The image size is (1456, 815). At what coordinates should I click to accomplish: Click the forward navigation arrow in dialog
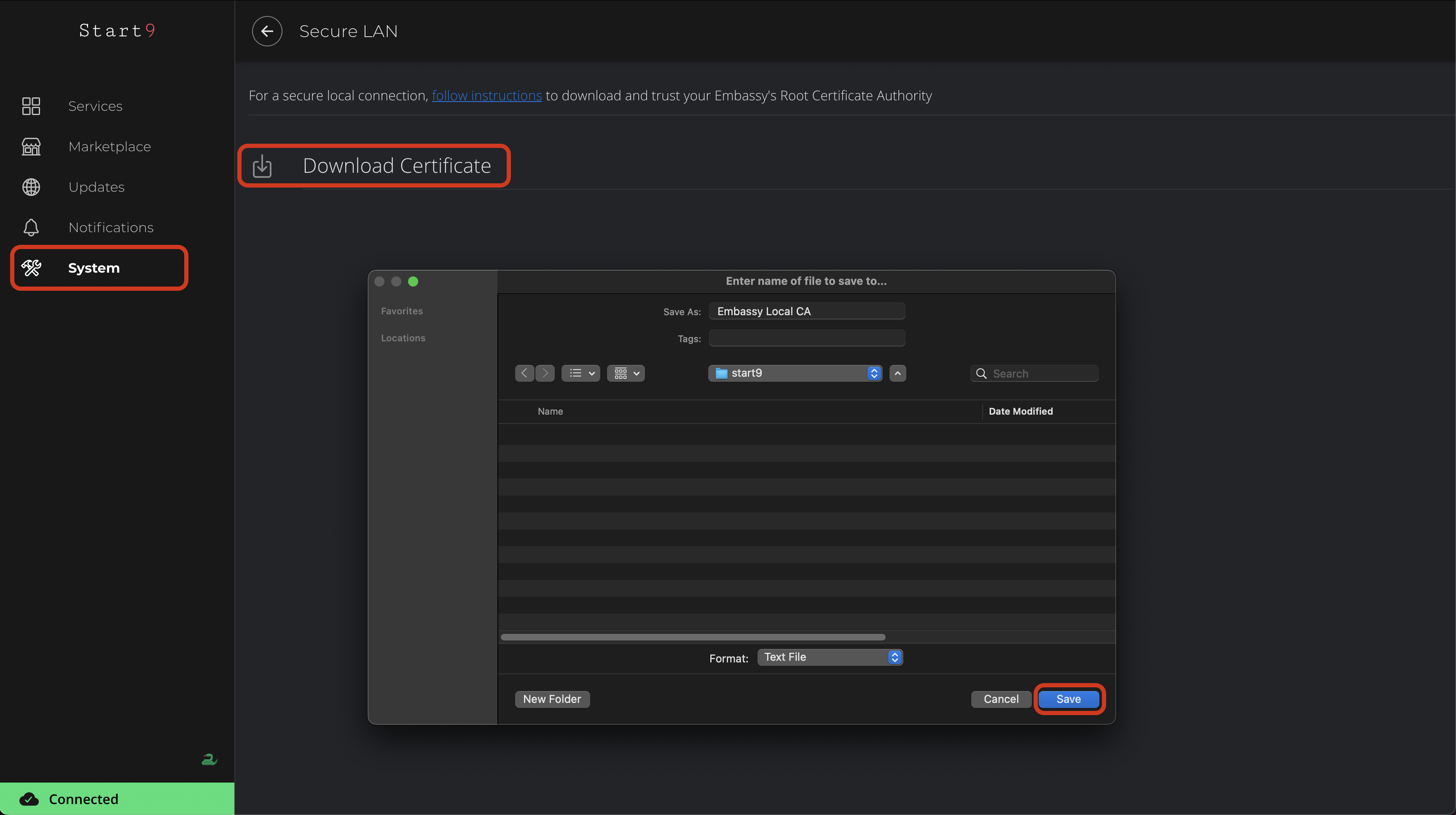pos(545,373)
